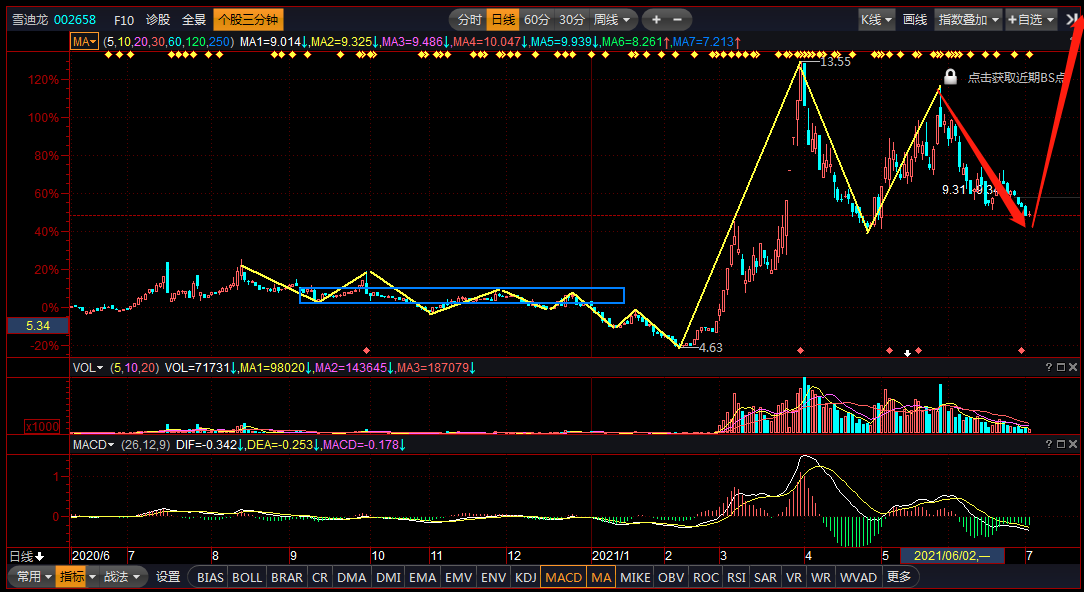Close the VOL indicator panel
The image size is (1084, 592).
pos(1074,368)
